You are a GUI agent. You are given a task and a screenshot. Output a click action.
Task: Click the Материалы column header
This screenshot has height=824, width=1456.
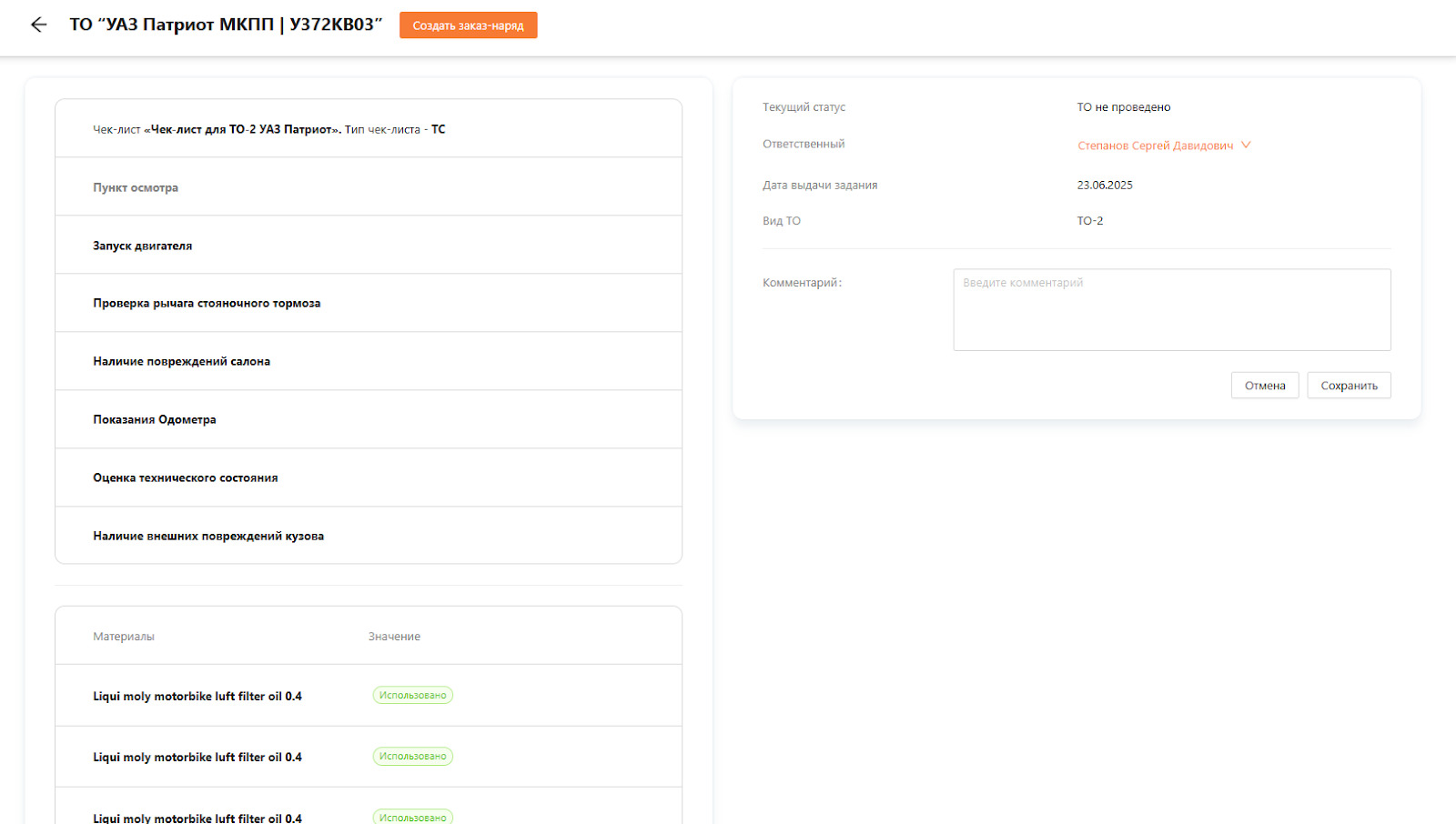coord(124,637)
